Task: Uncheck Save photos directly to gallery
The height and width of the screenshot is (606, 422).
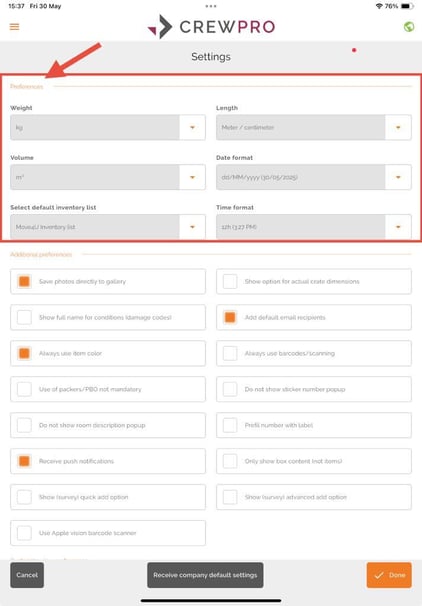Action: tap(24, 281)
